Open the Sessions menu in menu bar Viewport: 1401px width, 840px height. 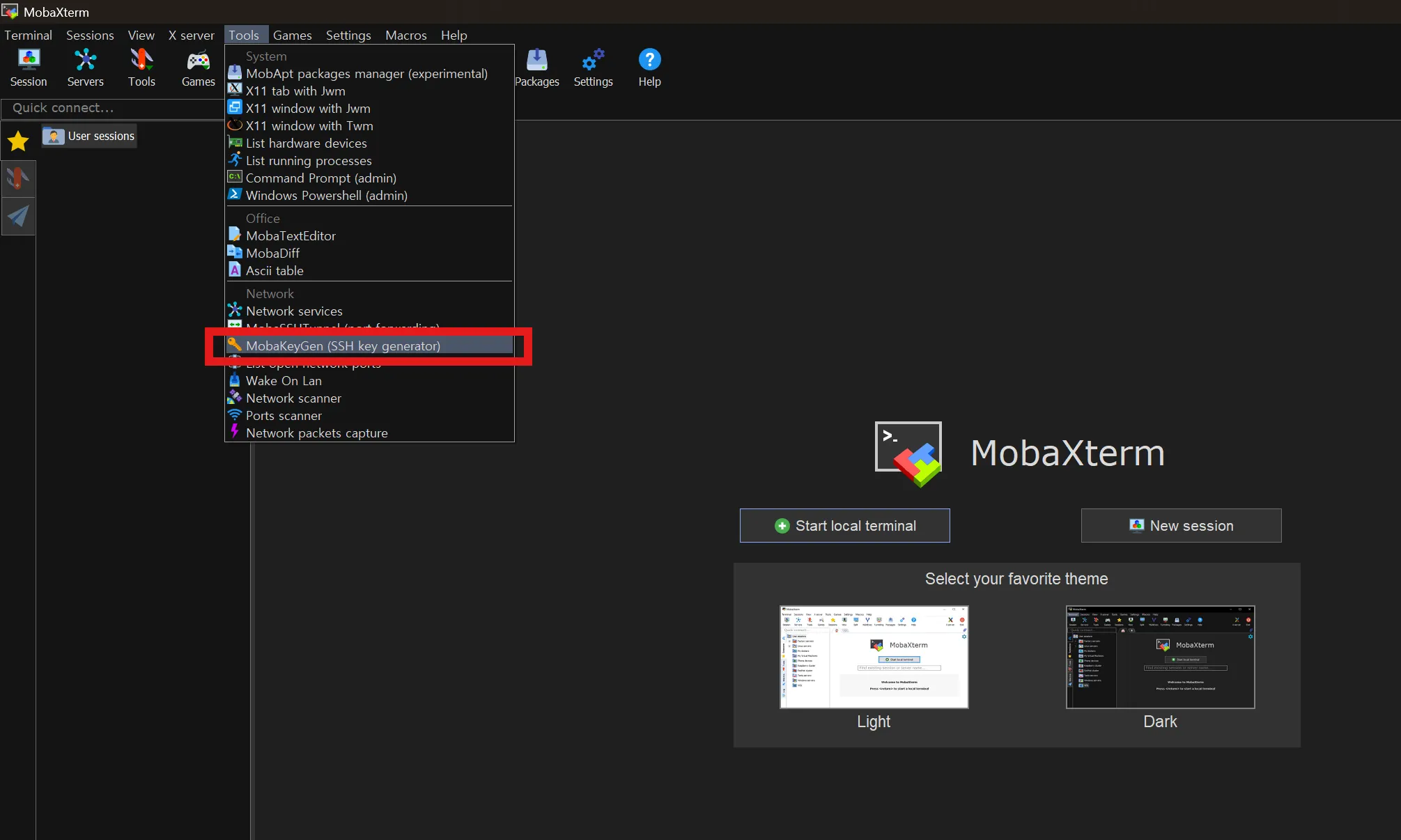pos(90,36)
